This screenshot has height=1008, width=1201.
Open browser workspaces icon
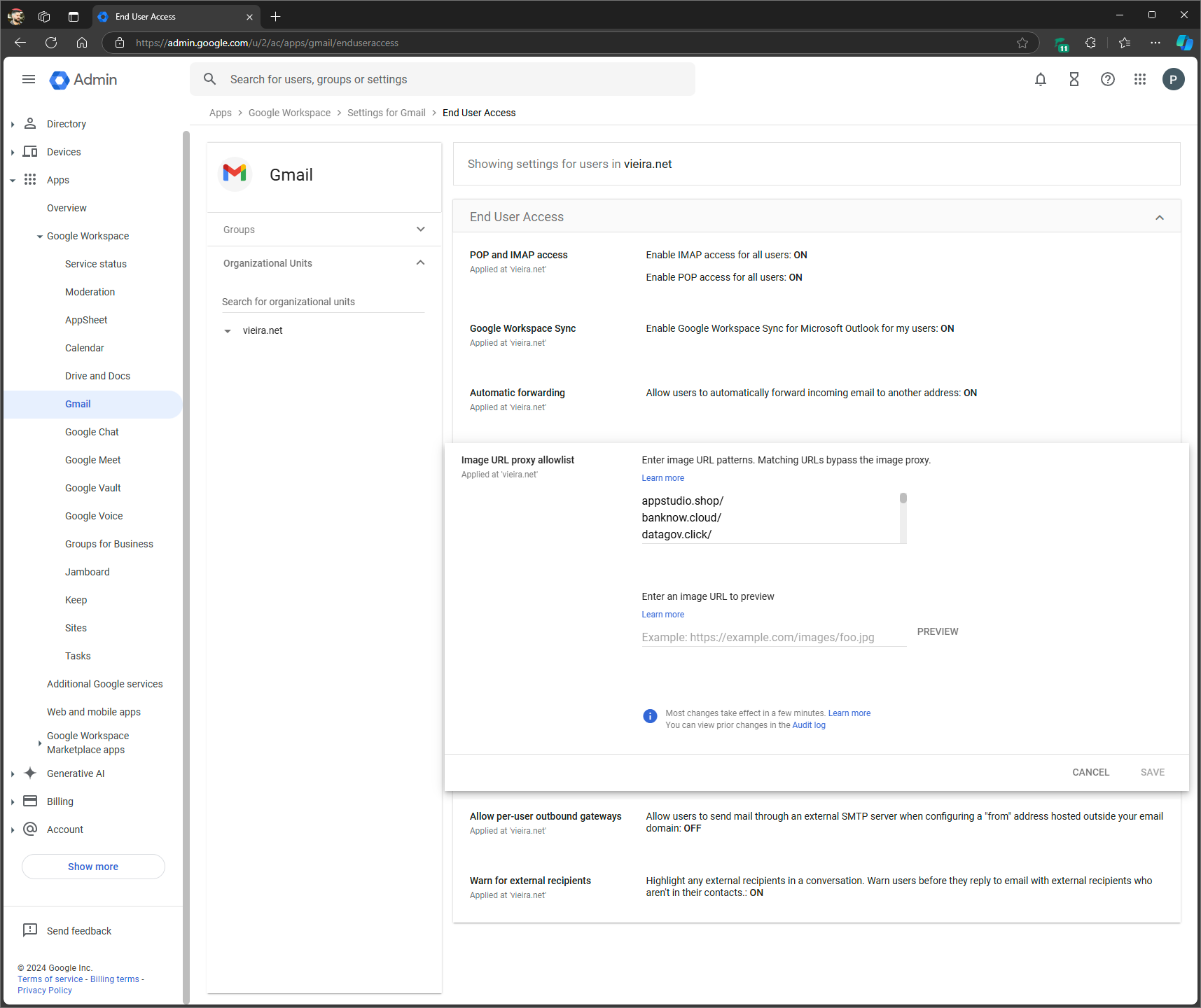click(44, 16)
